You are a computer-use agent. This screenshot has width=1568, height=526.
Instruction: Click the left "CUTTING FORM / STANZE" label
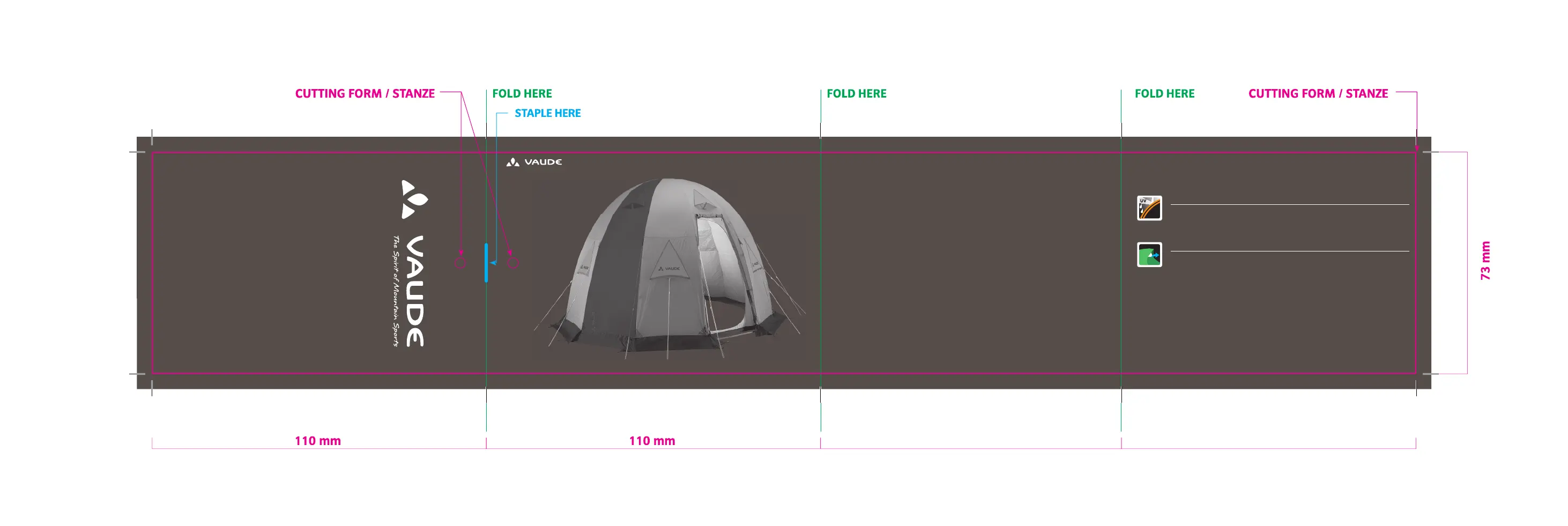(x=365, y=94)
